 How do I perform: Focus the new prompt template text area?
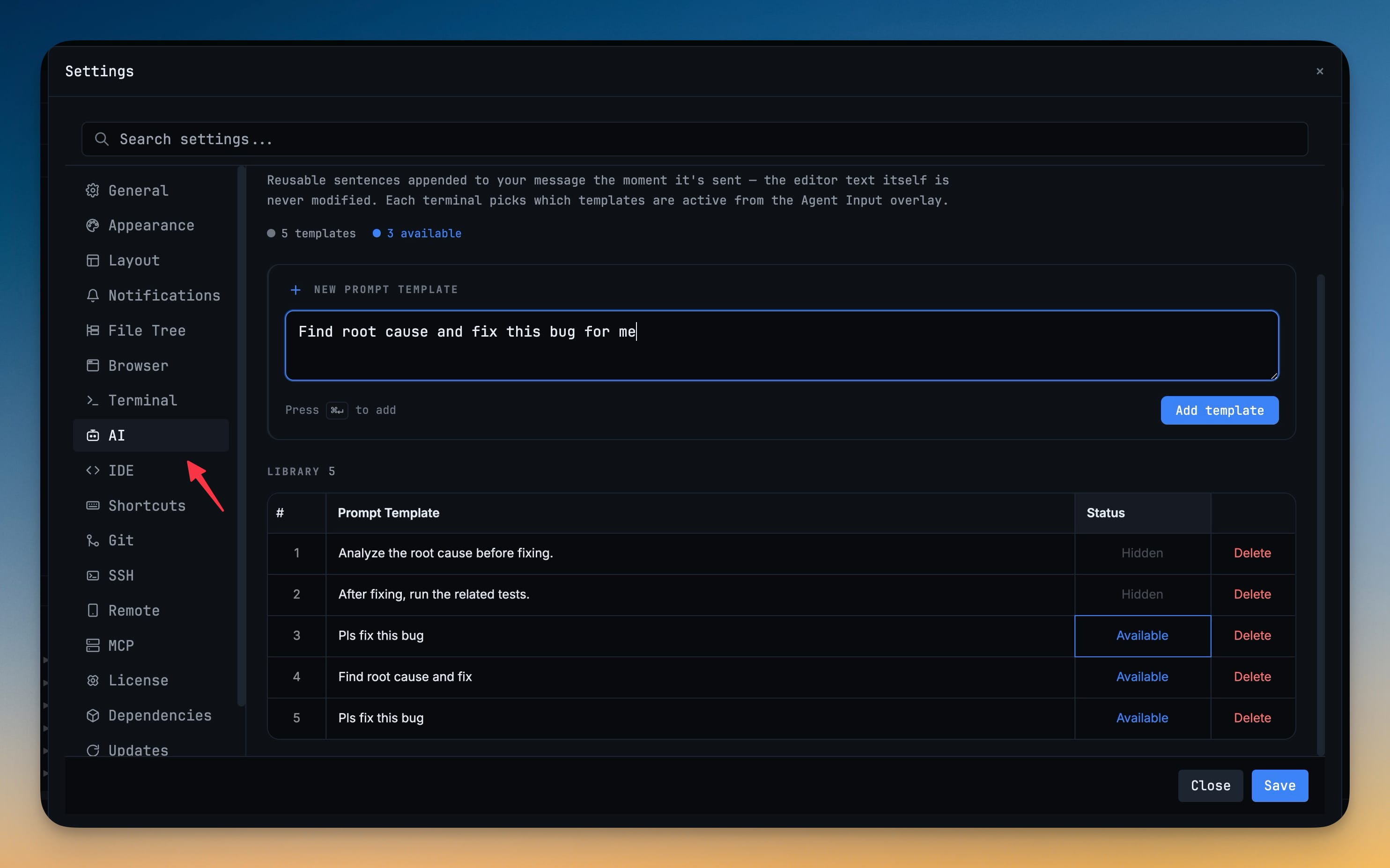click(782, 346)
